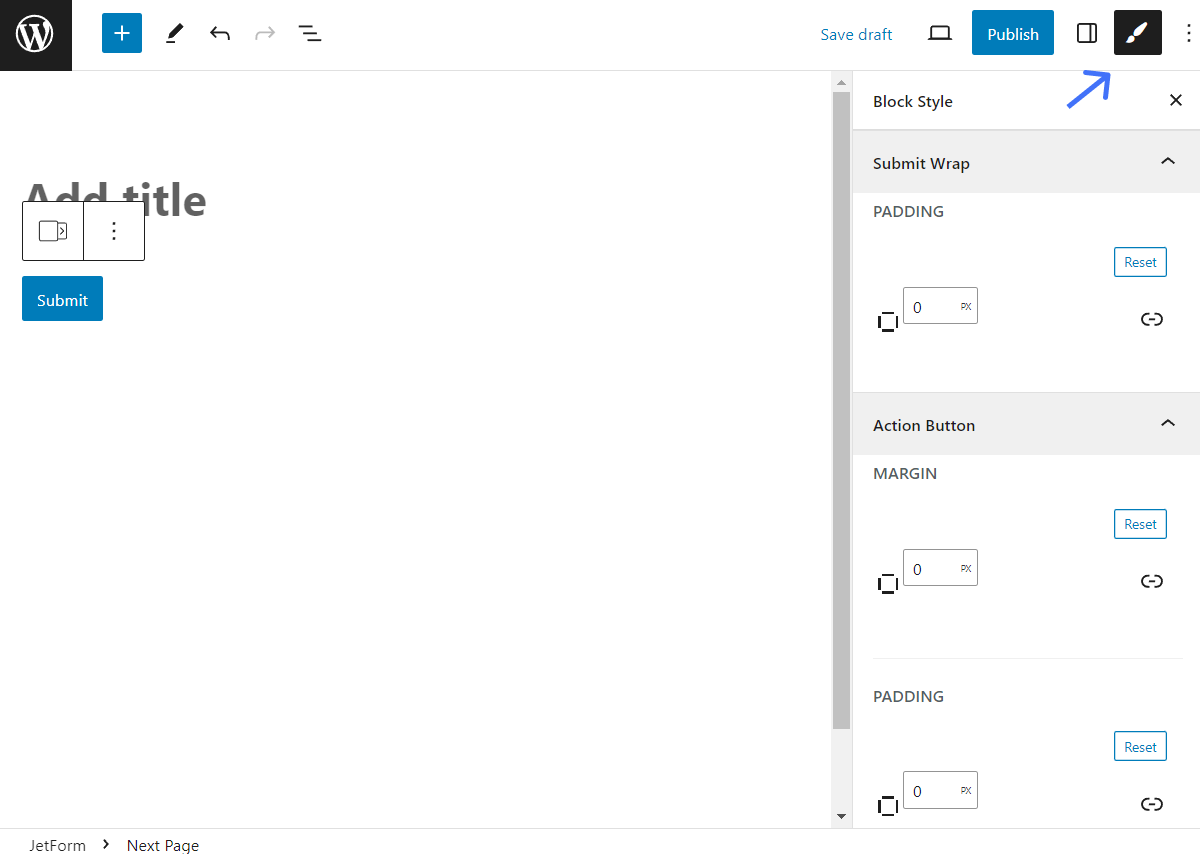Open the block options three-dot menu
This screenshot has height=854, width=1200.
click(x=114, y=230)
